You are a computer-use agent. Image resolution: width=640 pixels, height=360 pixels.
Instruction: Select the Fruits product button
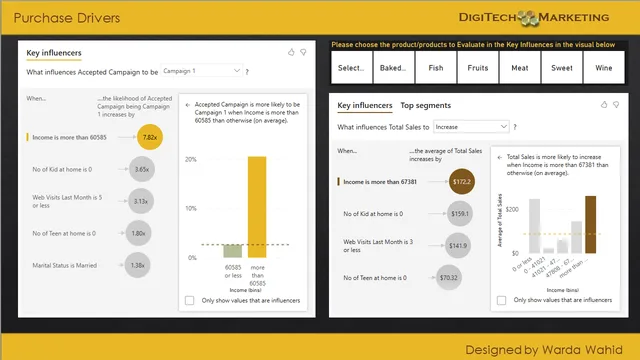point(478,68)
